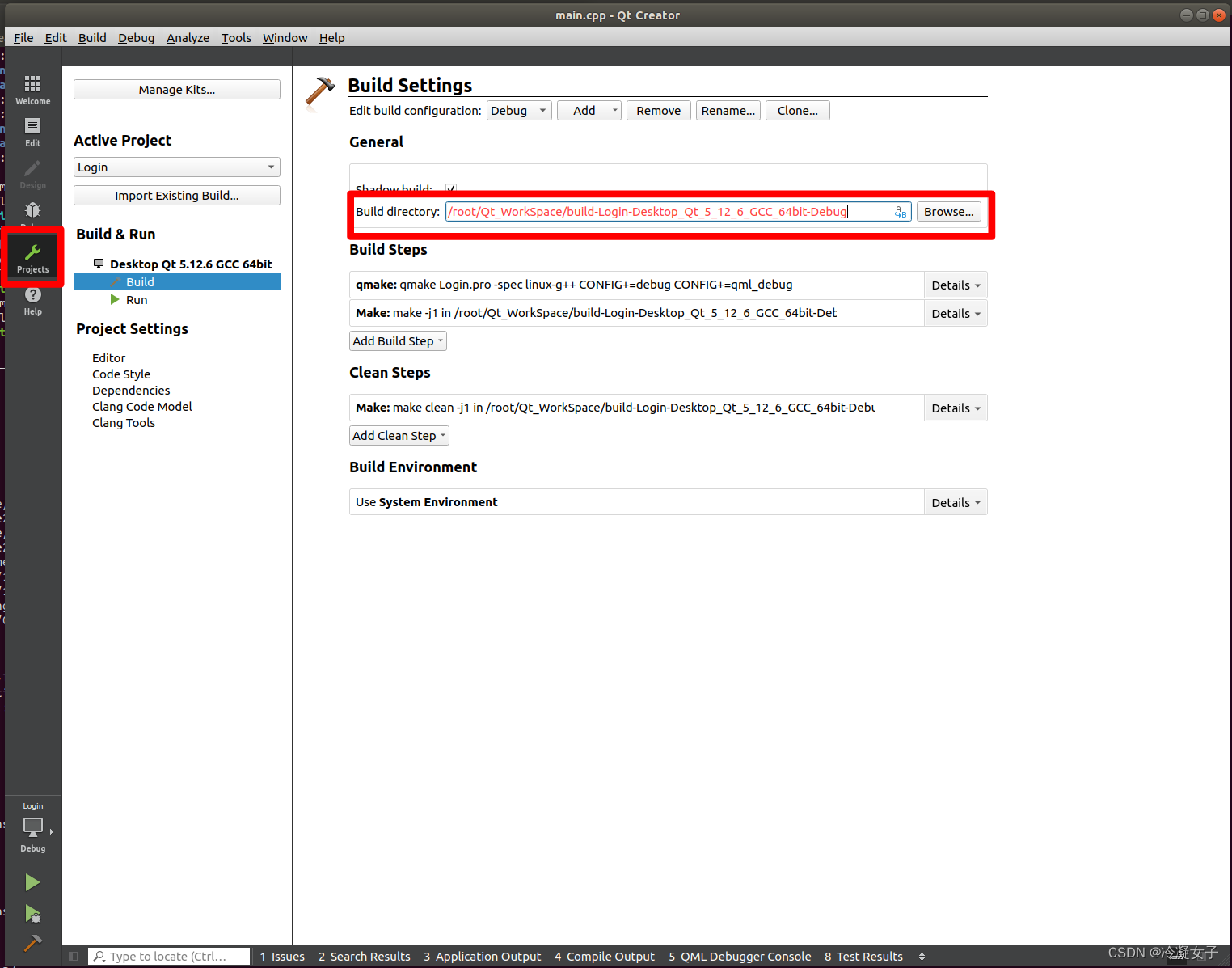This screenshot has width=1232, height=968.
Task: Open Dependencies project settings
Action: click(131, 391)
